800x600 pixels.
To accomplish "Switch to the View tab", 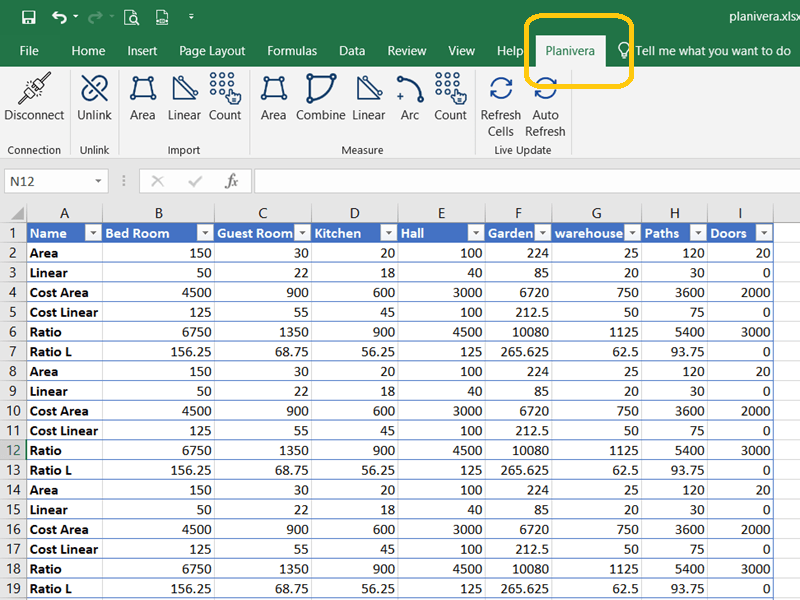I will pyautogui.click(x=461, y=51).
